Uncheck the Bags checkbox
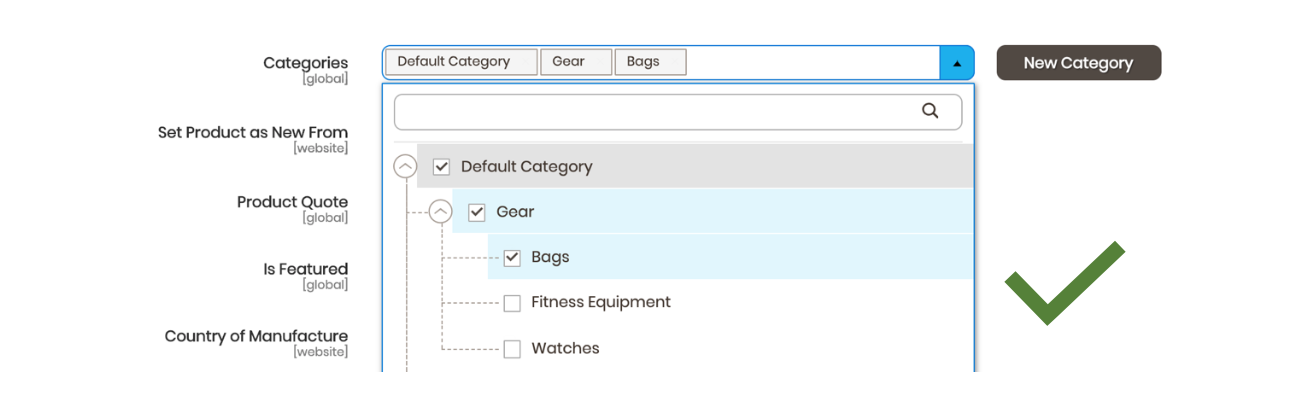This screenshot has width=1308, height=416. (512, 258)
